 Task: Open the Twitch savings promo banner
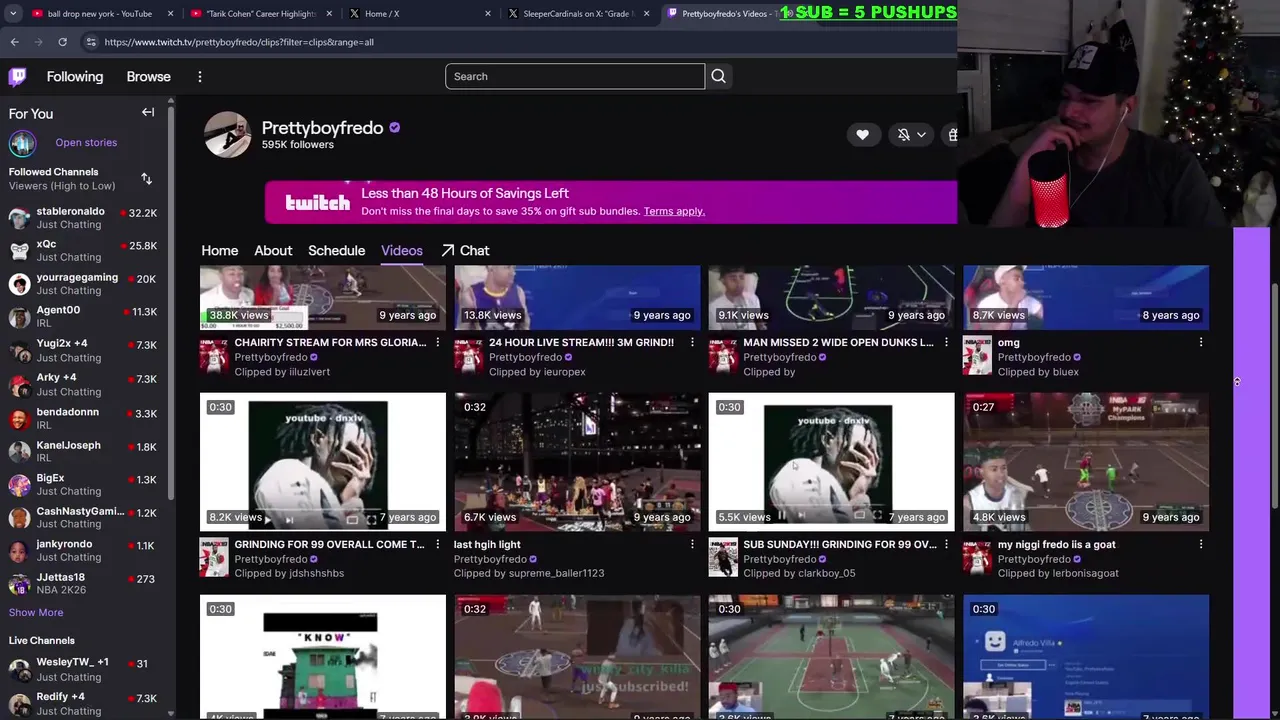pyautogui.click(x=611, y=202)
